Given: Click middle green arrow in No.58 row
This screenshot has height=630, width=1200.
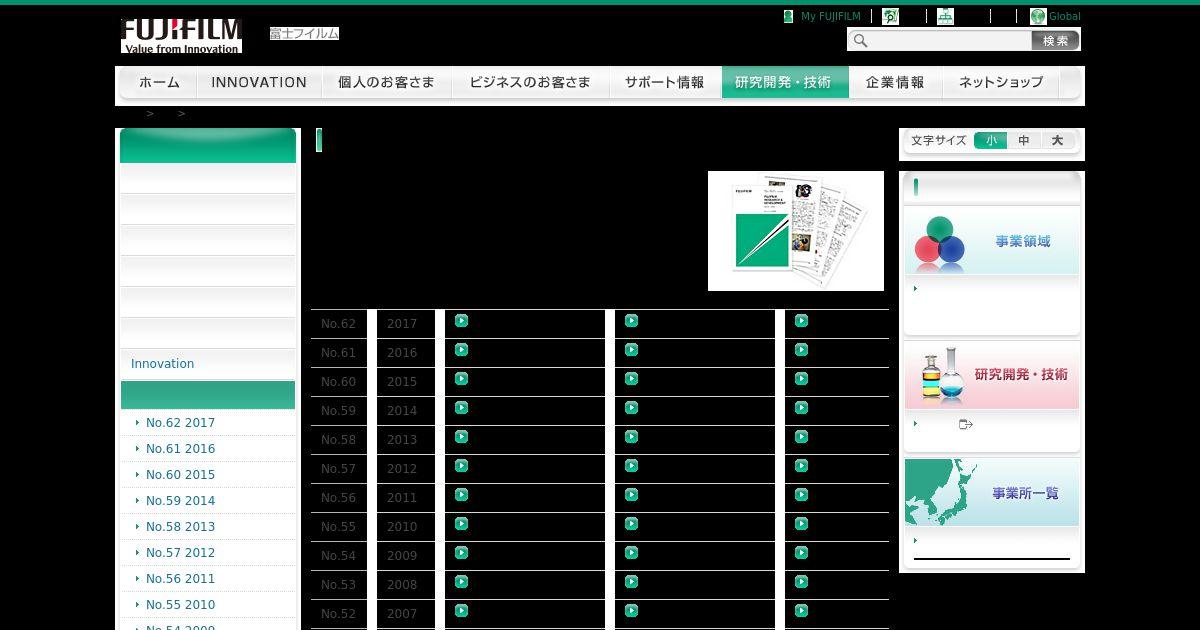Looking at the screenshot, I should [x=631, y=437].
